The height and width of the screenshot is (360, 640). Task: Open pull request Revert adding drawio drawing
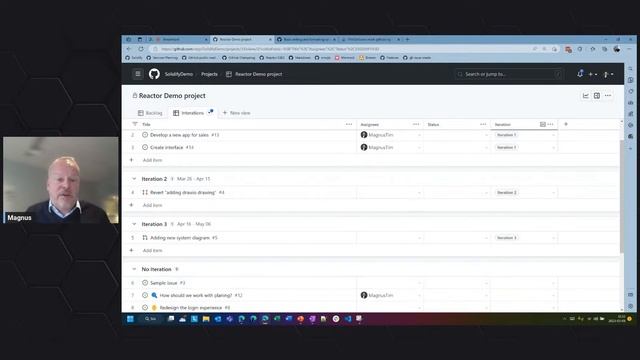click(182, 192)
